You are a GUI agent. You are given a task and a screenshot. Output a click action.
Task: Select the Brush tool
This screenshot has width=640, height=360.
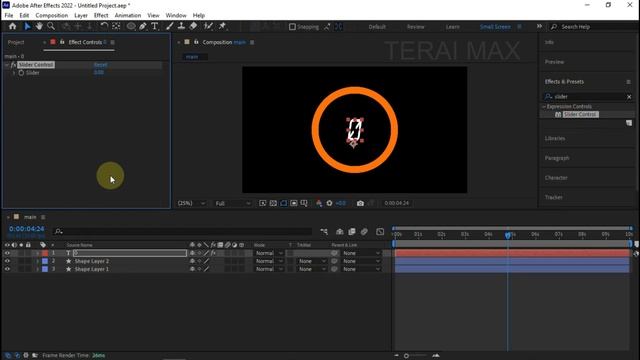pyautogui.click(x=169, y=27)
